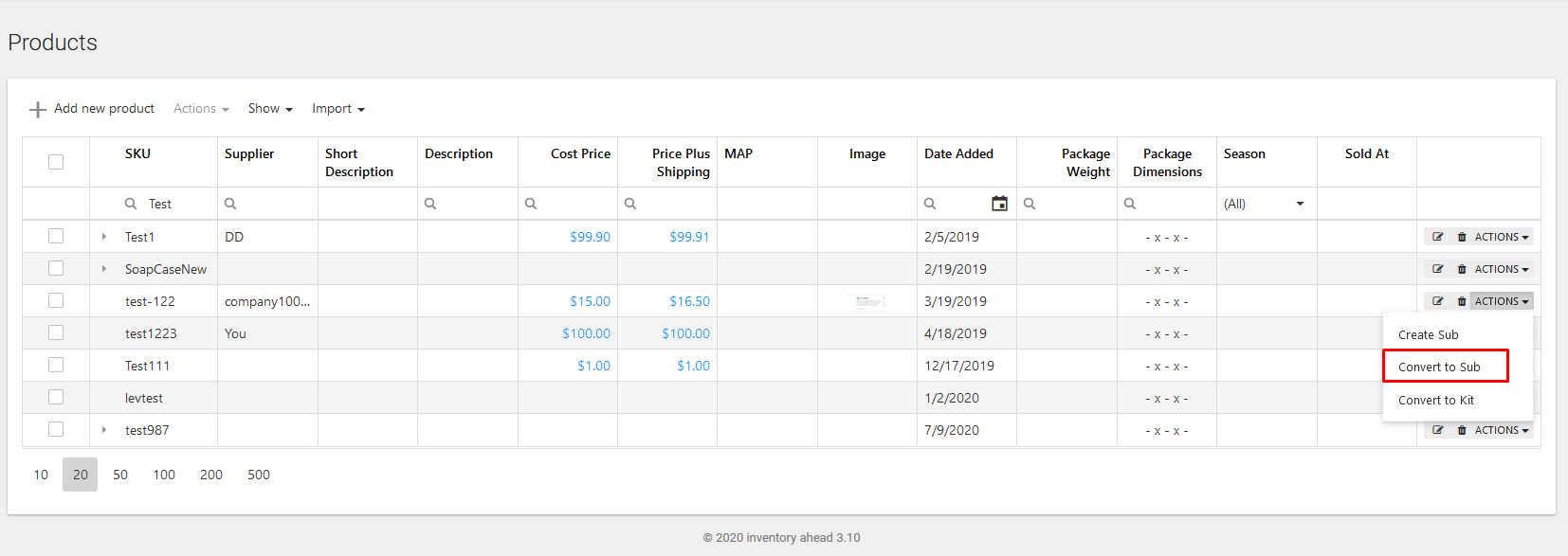Click SKU filter field containing Test
1568x556 pixels.
[154, 204]
